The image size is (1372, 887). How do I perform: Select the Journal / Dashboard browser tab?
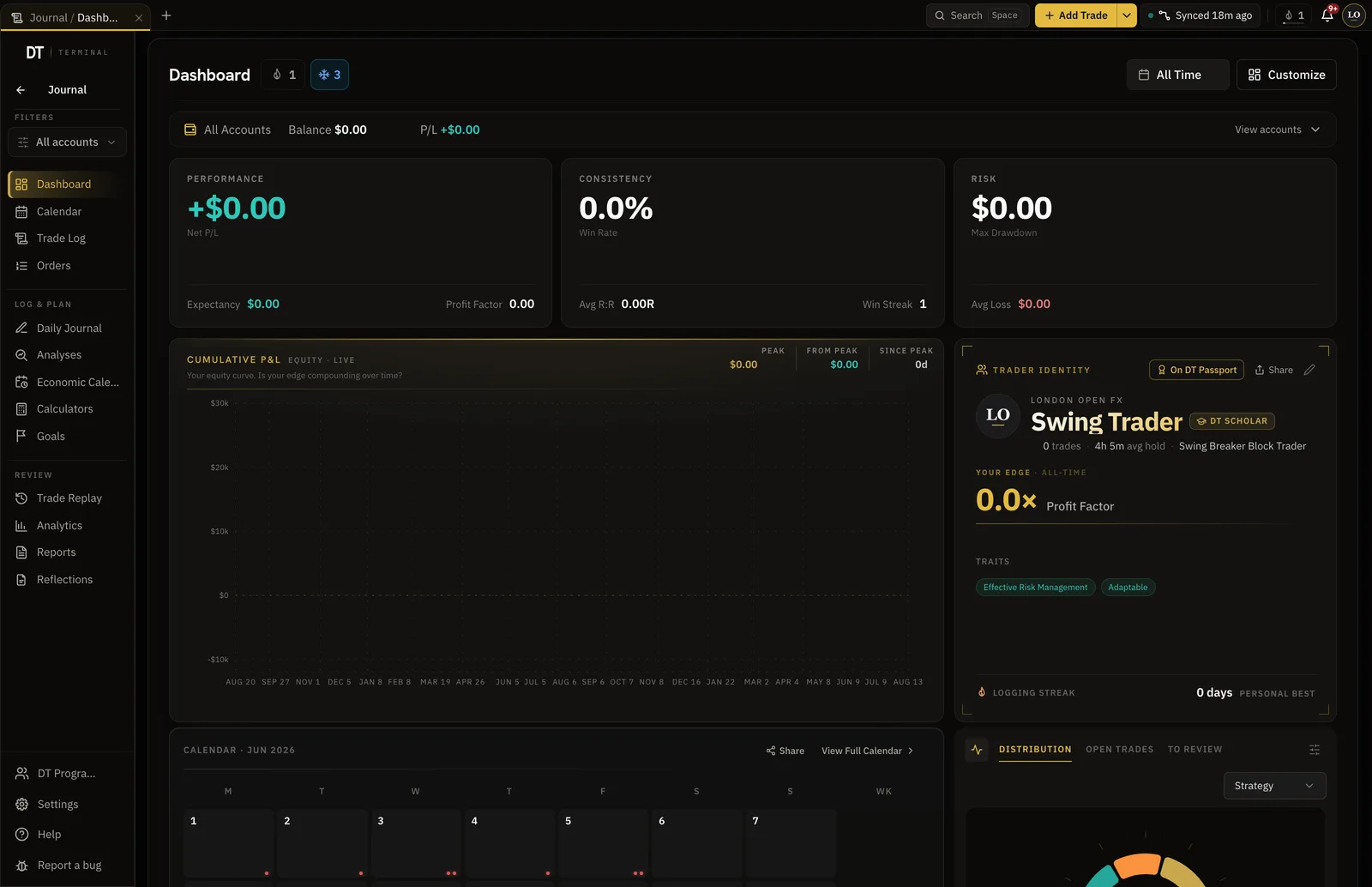(75, 17)
